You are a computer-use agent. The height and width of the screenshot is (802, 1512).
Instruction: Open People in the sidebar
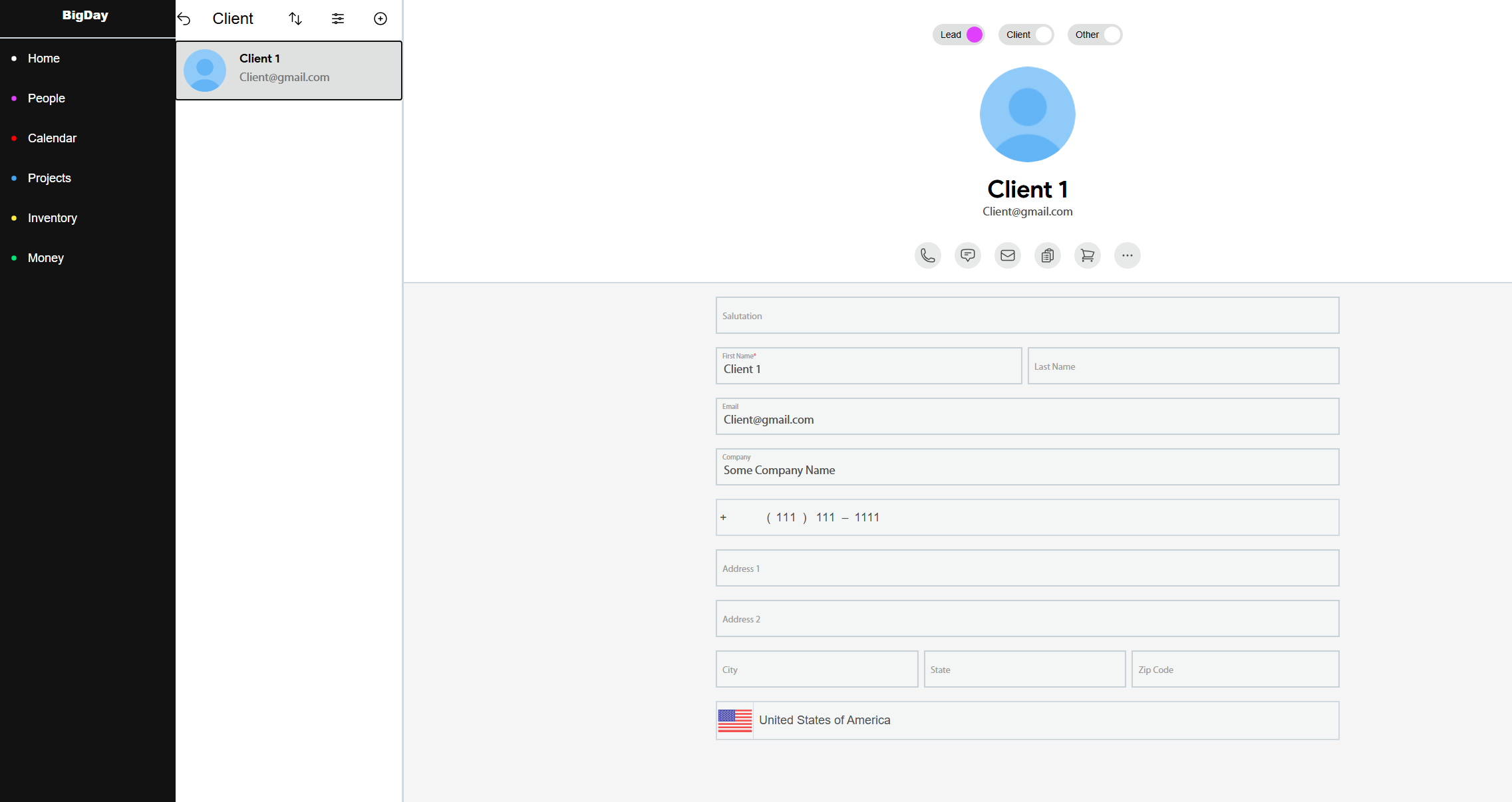pyautogui.click(x=47, y=98)
